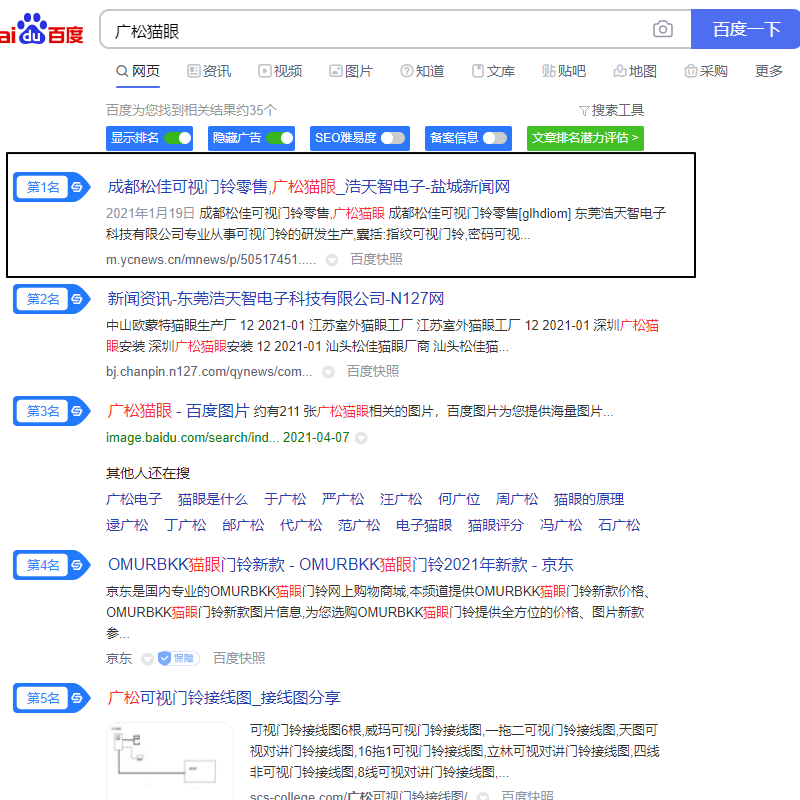Click the camera image-search icon
Image resolution: width=800 pixels, height=800 pixels.
[x=662, y=29]
